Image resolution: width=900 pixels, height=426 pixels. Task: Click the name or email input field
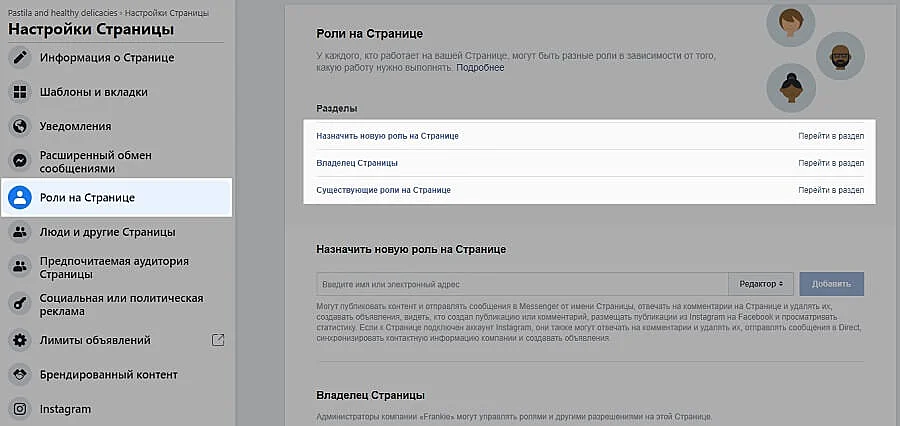click(520, 284)
